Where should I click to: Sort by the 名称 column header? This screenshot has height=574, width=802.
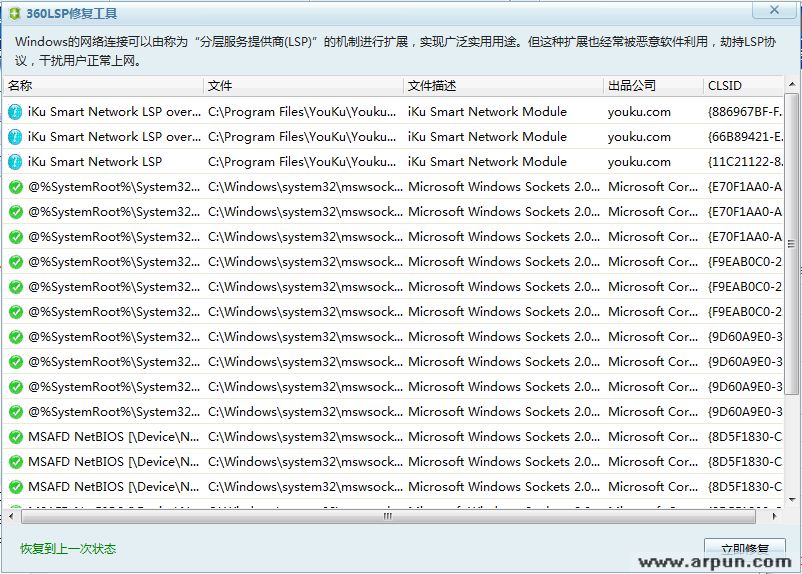click(x=103, y=86)
